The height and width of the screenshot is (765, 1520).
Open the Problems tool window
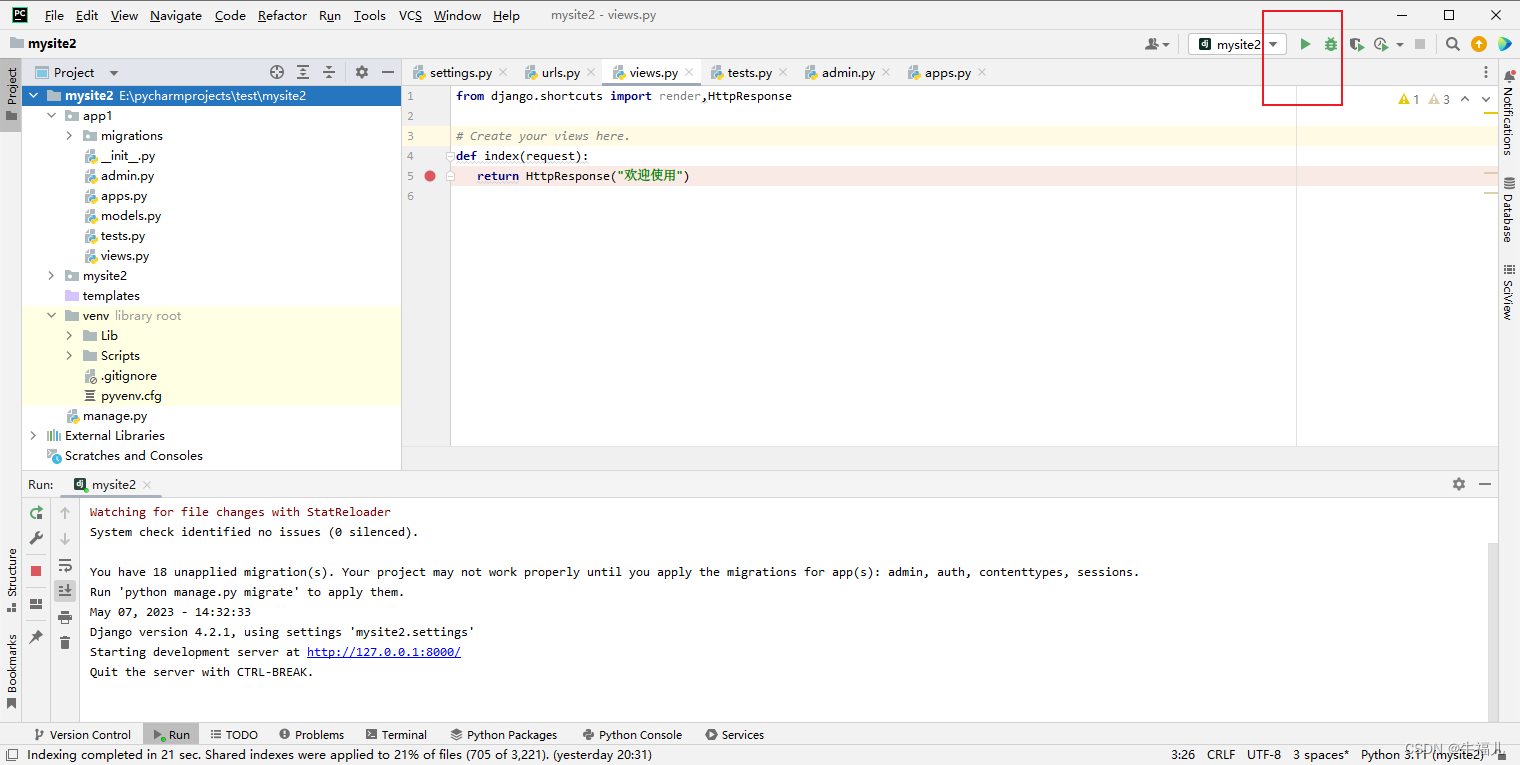coord(311,734)
